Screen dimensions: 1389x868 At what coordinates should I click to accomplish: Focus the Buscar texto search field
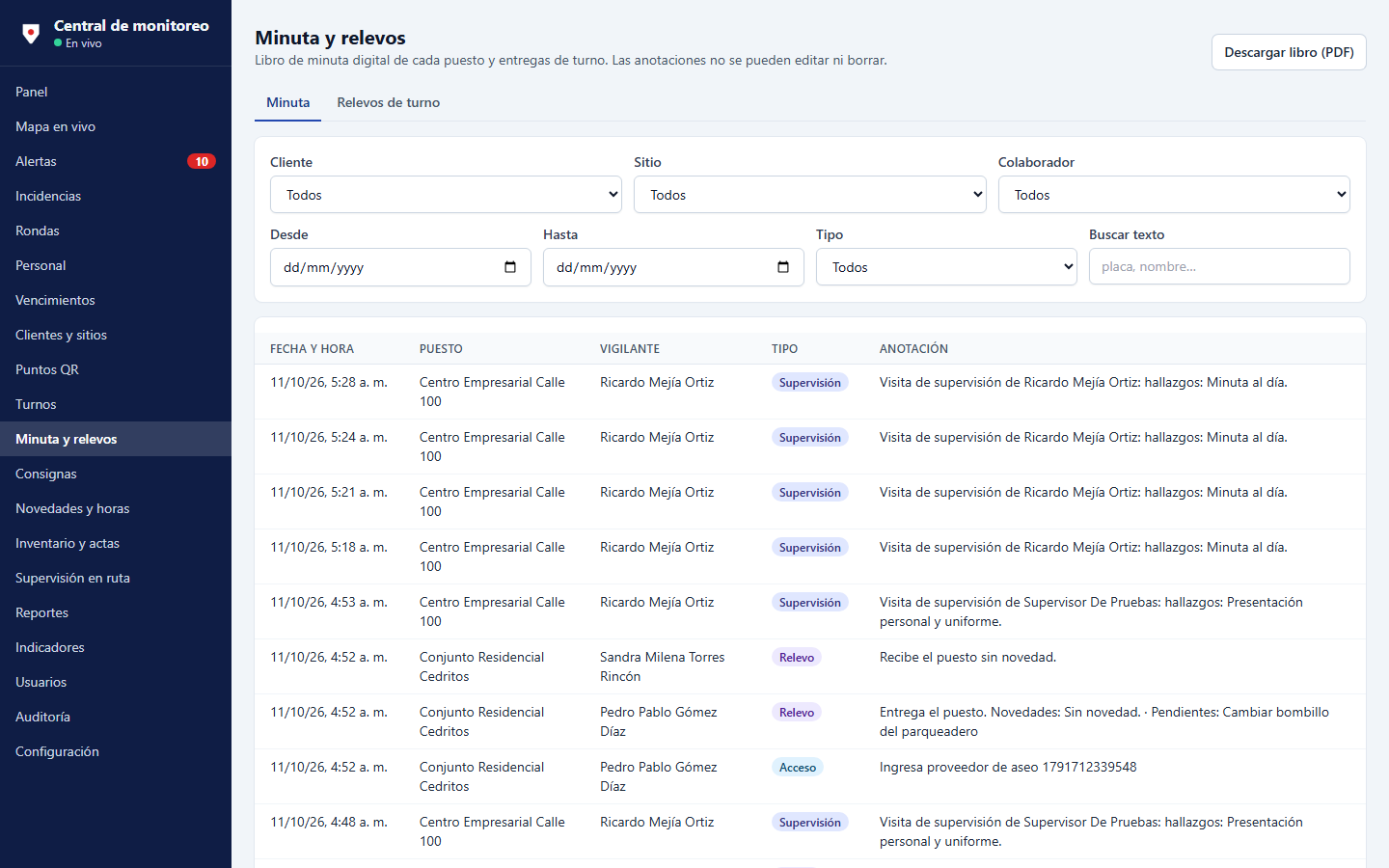[x=1219, y=266]
